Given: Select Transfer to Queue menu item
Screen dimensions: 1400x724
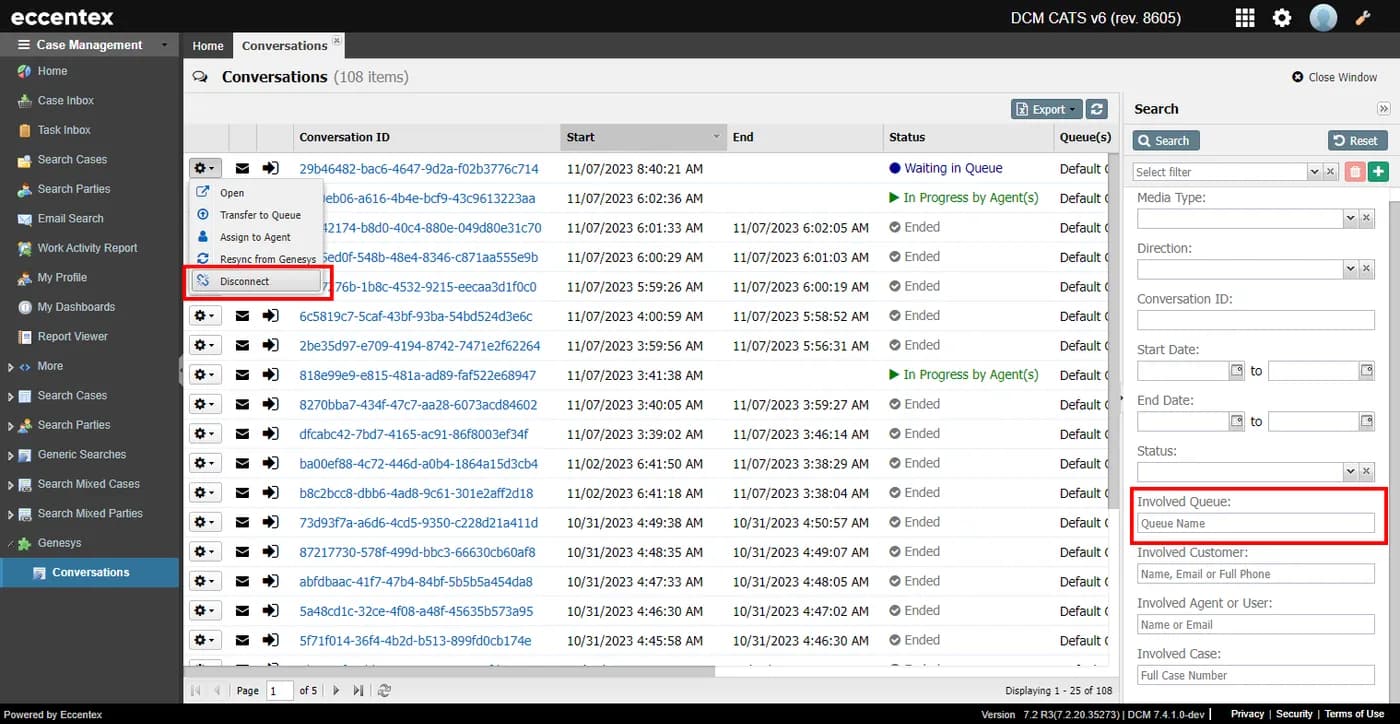Looking at the screenshot, I should point(260,215).
